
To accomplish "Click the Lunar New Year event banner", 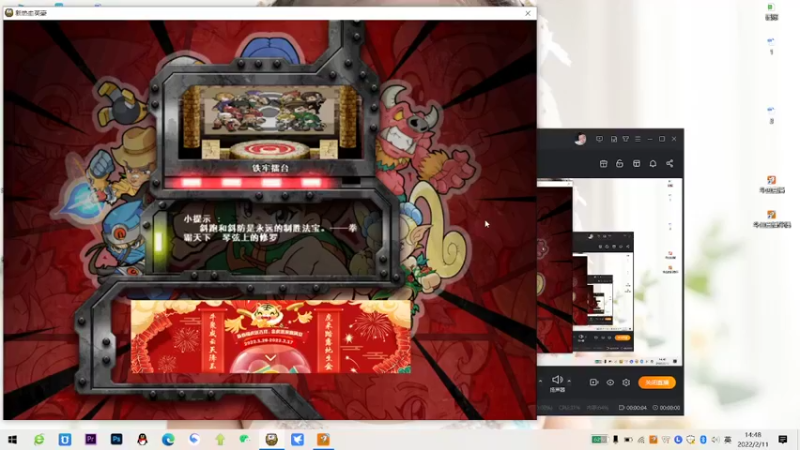I will coord(271,336).
